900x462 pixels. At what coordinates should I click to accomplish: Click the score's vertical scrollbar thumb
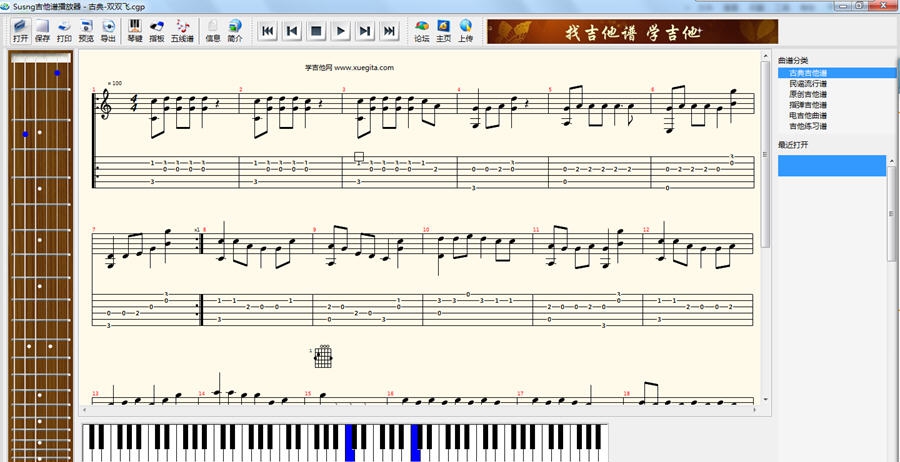[x=765, y=154]
